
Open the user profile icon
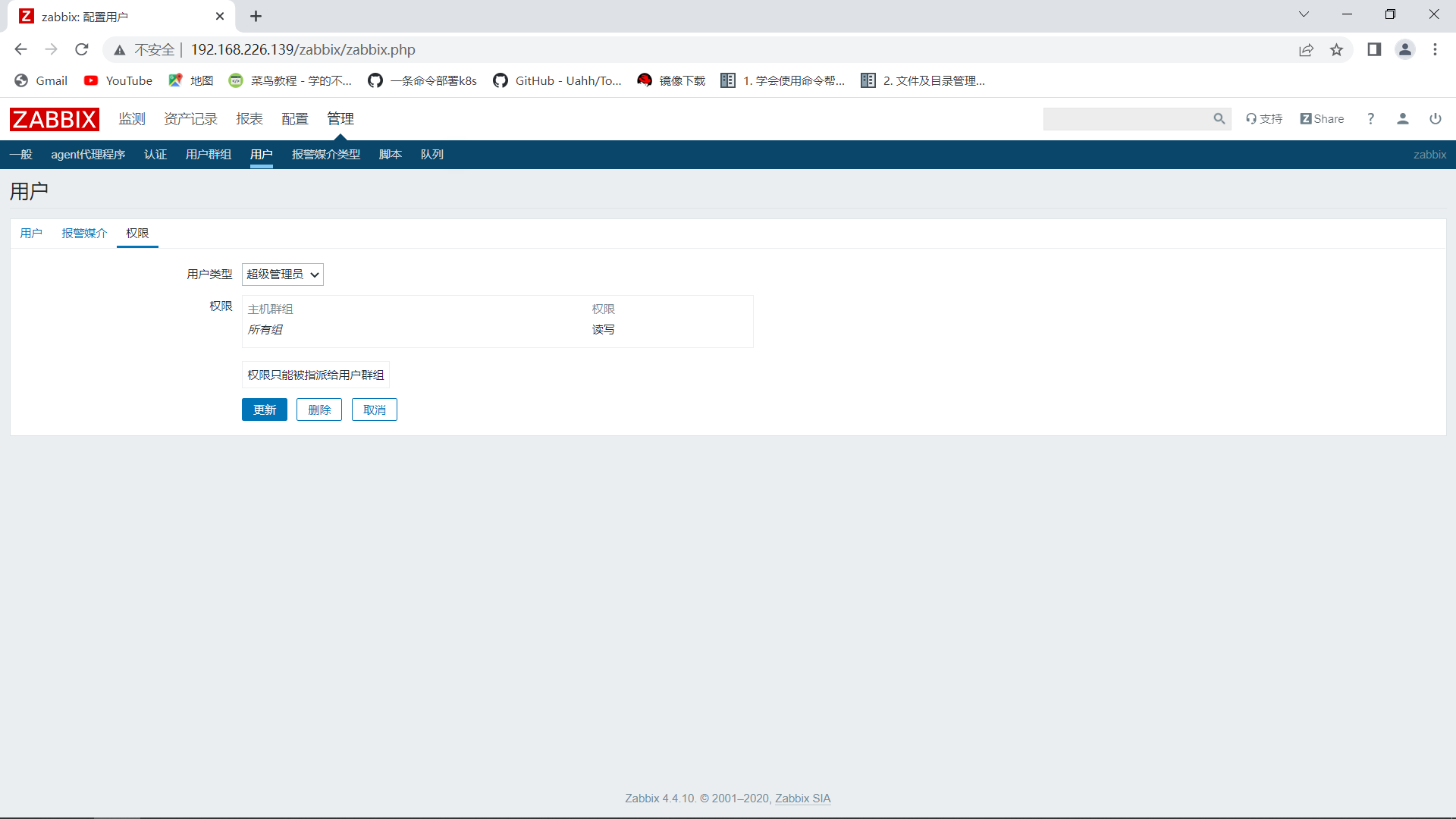[x=1402, y=119]
